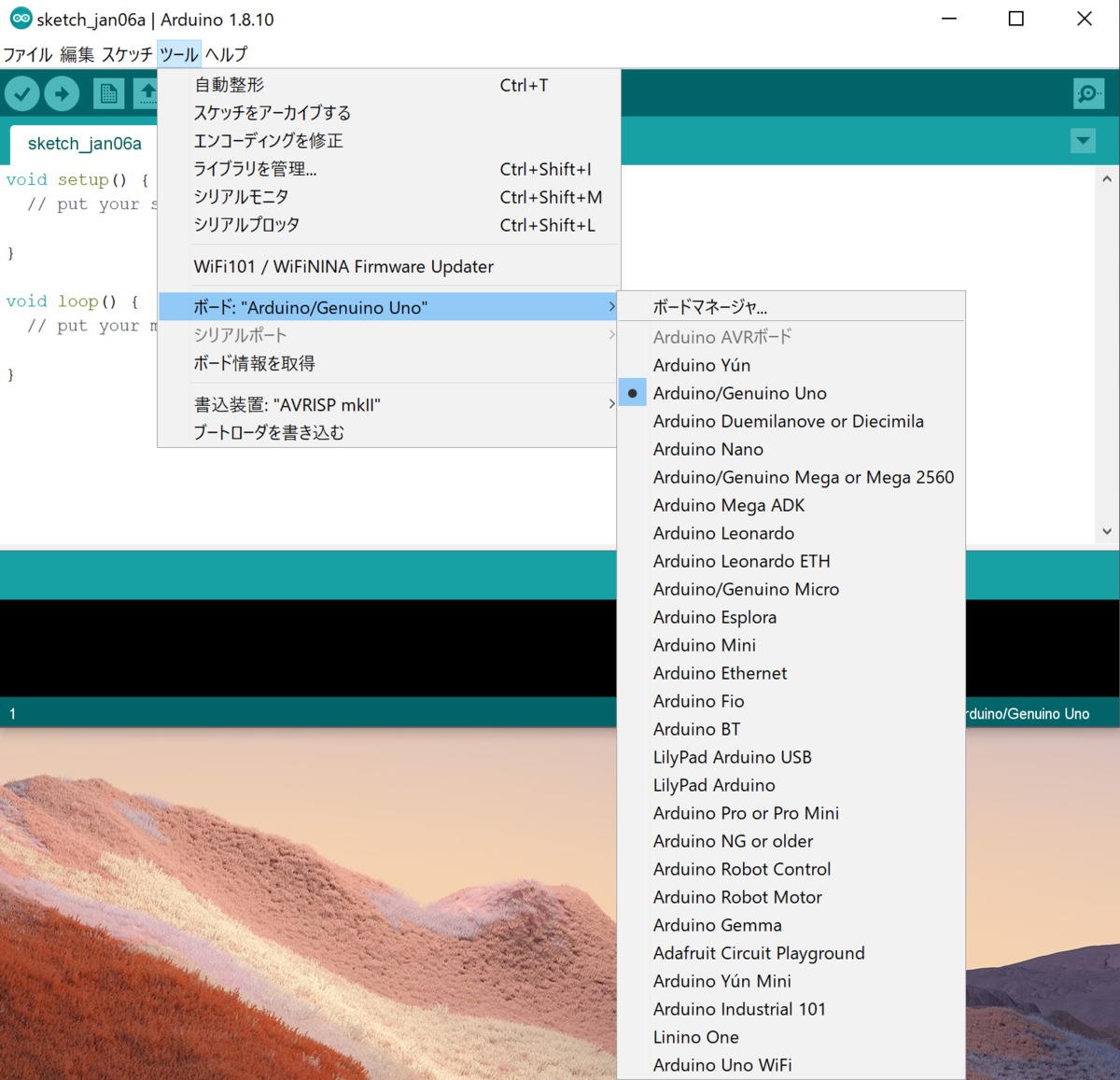Click the Verify (checkmark) toolbar icon
The width and height of the screenshot is (1120, 1080).
(x=21, y=93)
